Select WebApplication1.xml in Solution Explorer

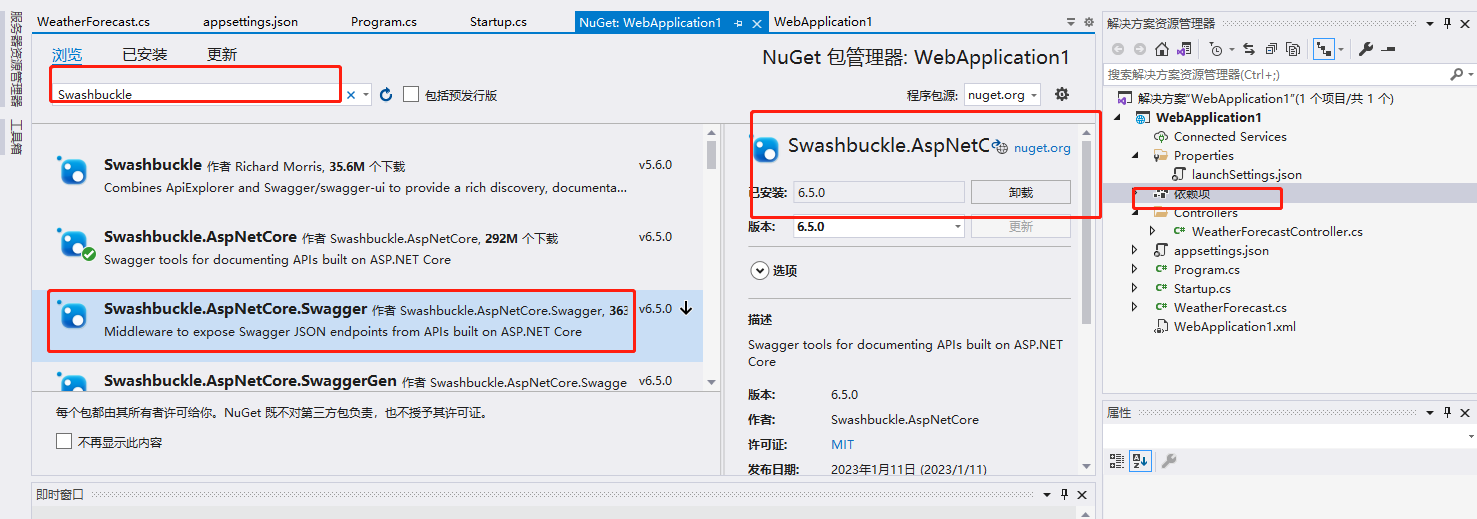click(1234, 326)
